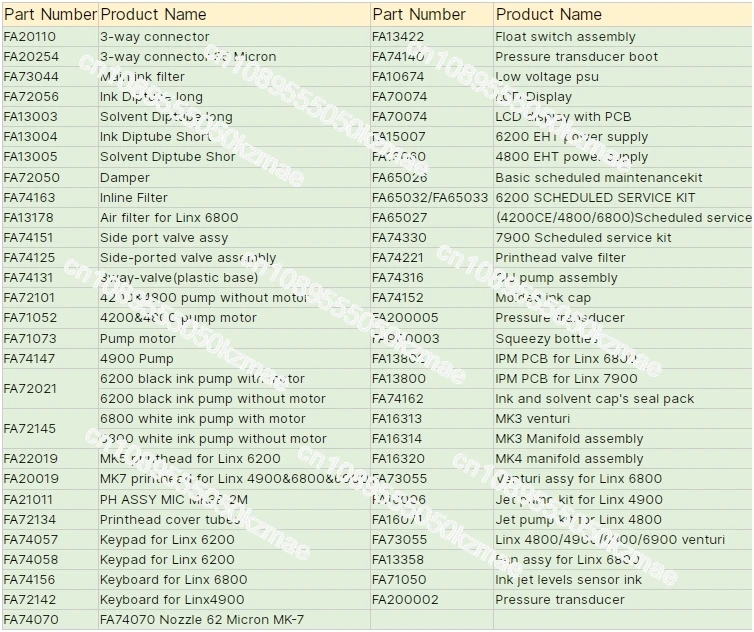Select the "MK3 venturi" product cell
754x632 pixels.
(535, 419)
